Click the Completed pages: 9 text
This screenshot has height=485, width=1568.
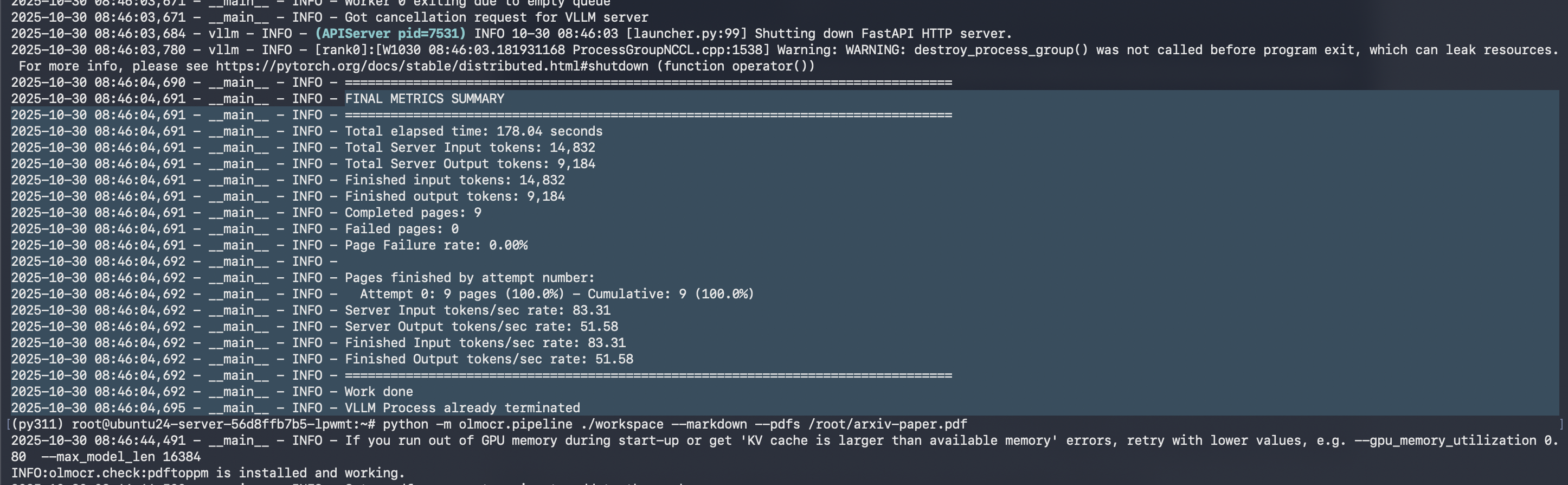click(413, 213)
